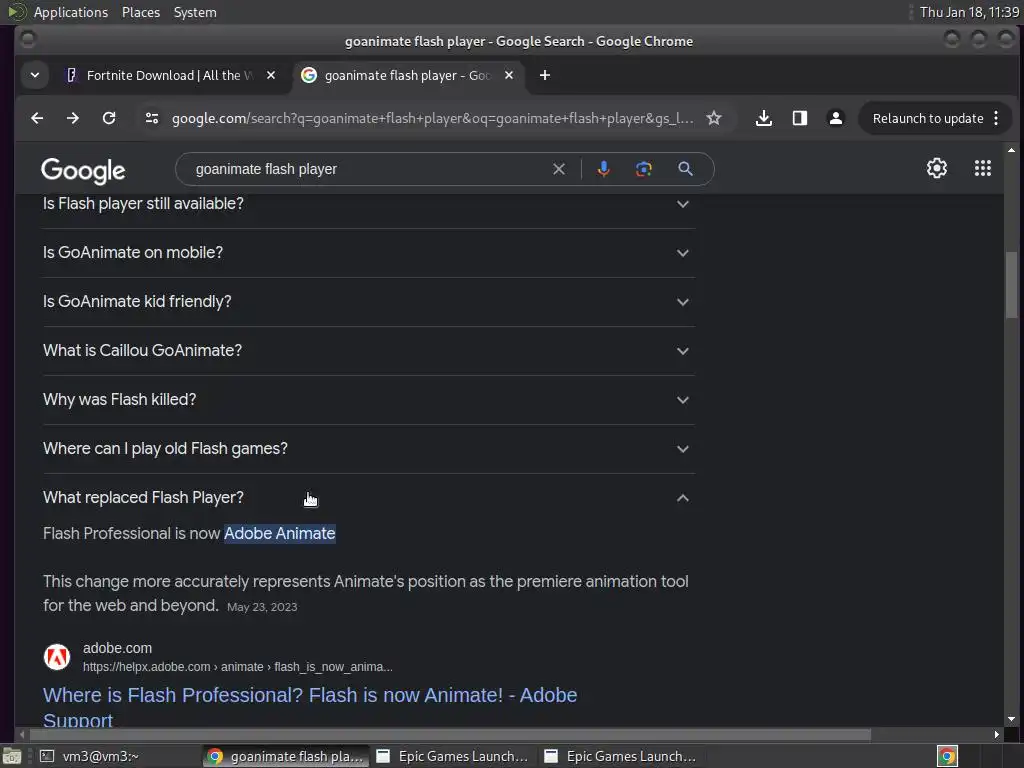Expand 'Why was Flash killed?' question
Screen dimensions: 1024x768
[369, 400]
